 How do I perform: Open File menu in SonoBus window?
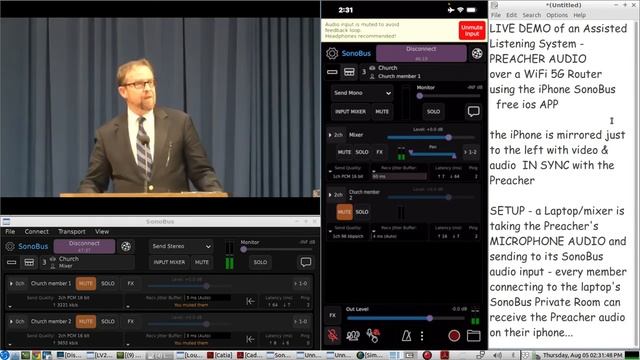10,231
